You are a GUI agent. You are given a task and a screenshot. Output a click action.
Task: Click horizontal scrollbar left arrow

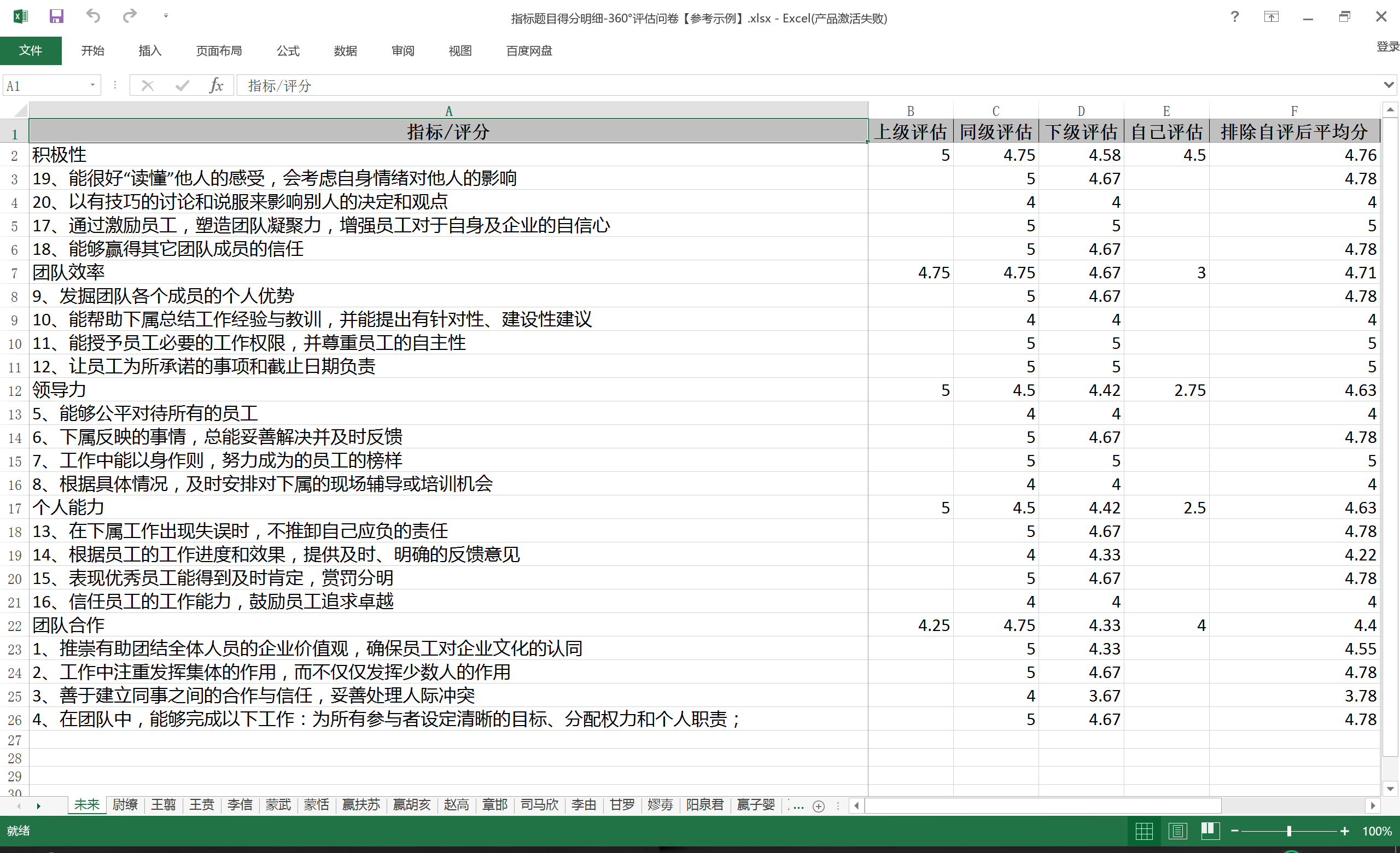point(856,805)
